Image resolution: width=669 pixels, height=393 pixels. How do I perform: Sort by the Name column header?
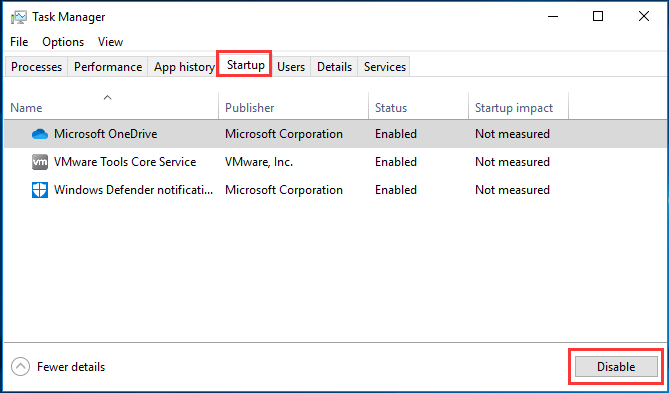111,106
